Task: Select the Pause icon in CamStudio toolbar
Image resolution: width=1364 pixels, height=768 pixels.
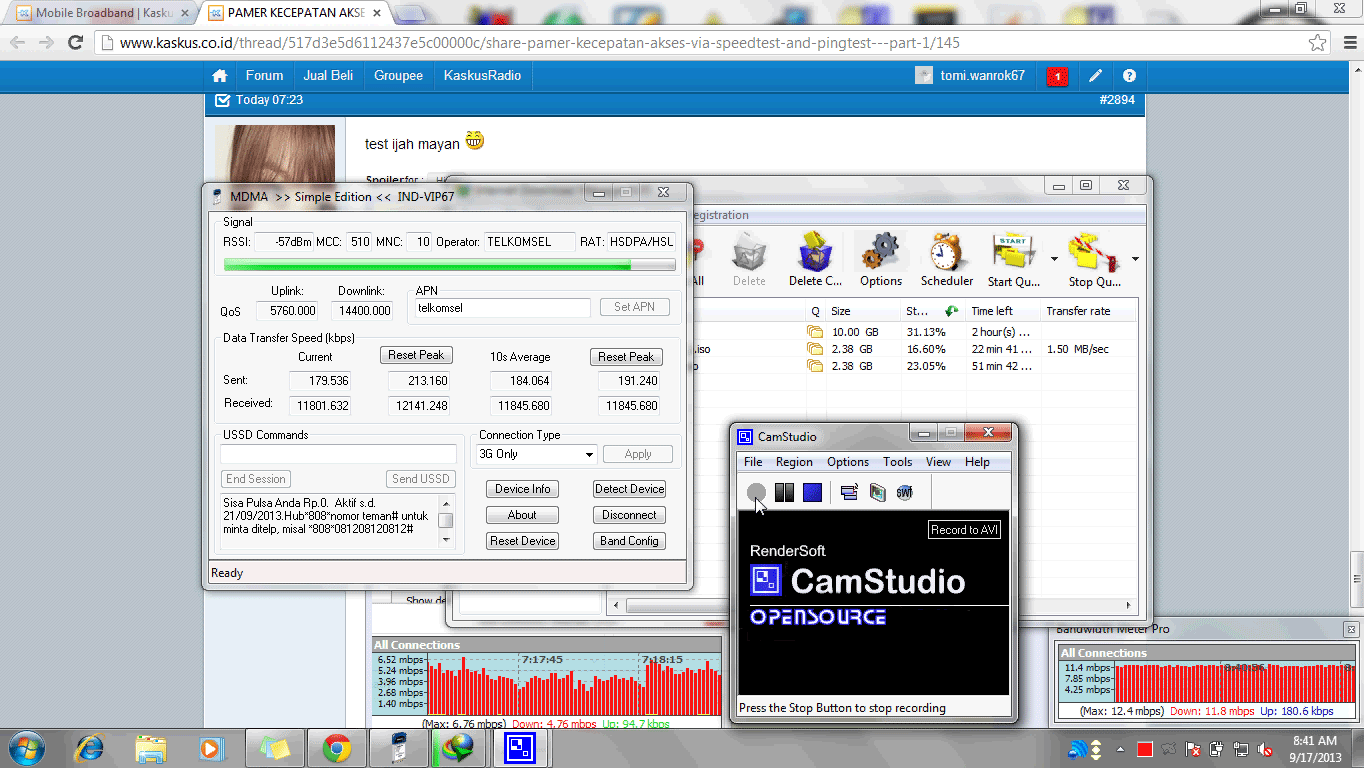Action: 784,492
